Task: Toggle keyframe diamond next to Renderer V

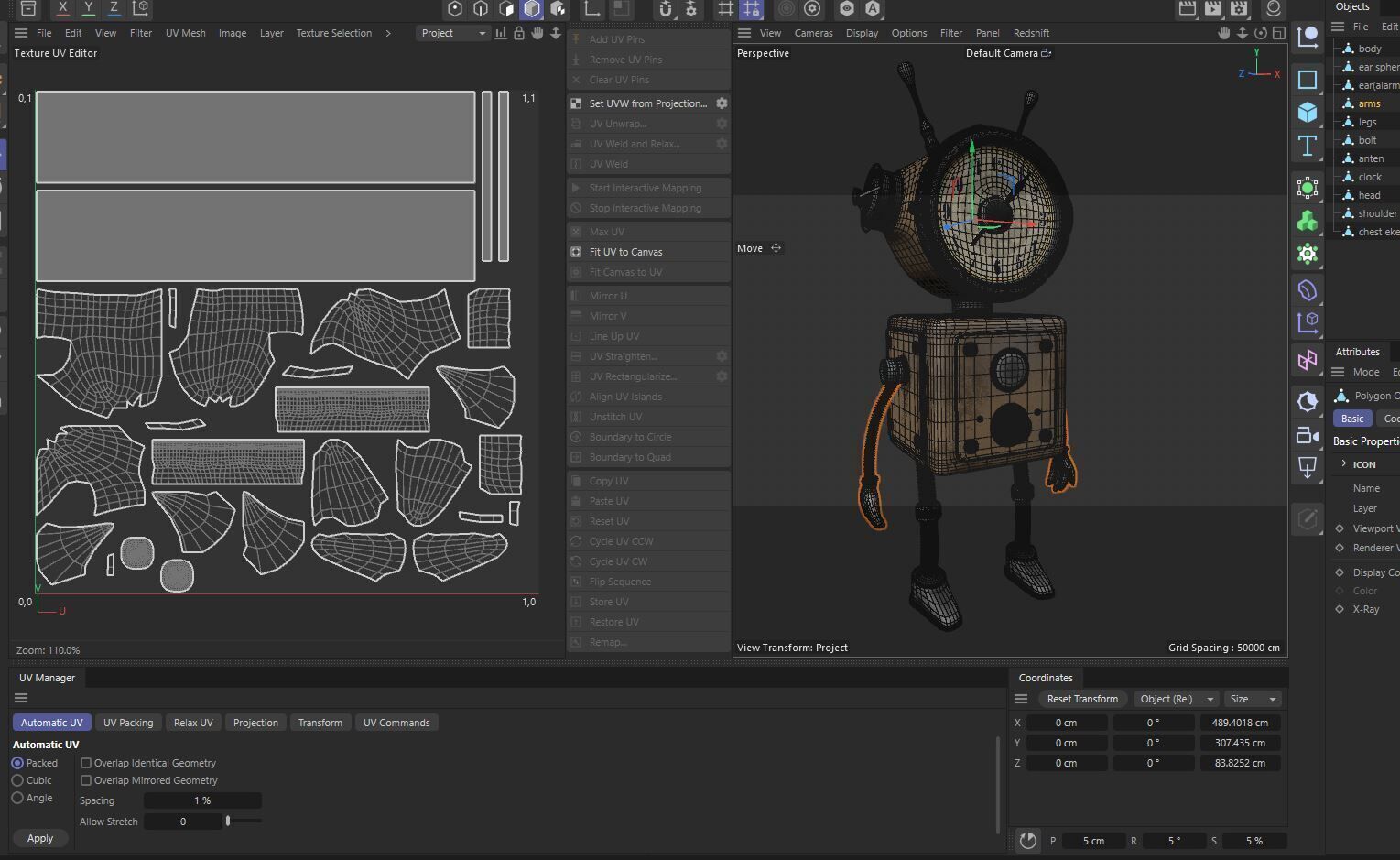Action: [x=1340, y=548]
